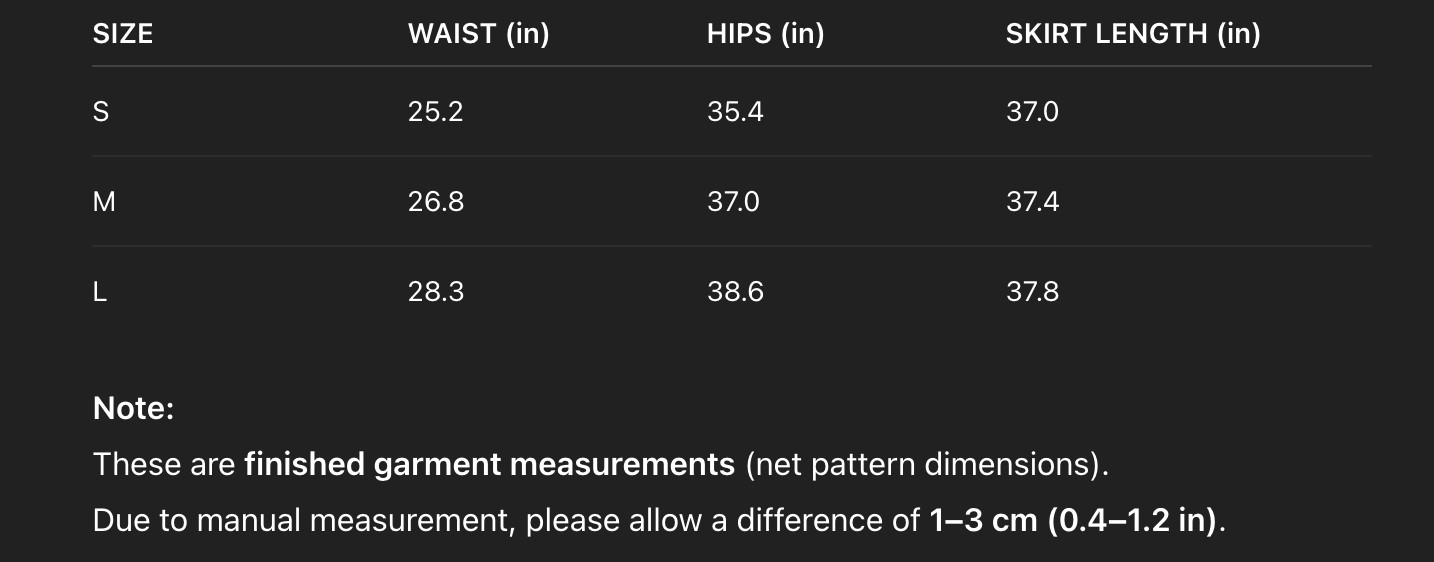
Task: Click the "Note:" heading
Action: [133, 408]
